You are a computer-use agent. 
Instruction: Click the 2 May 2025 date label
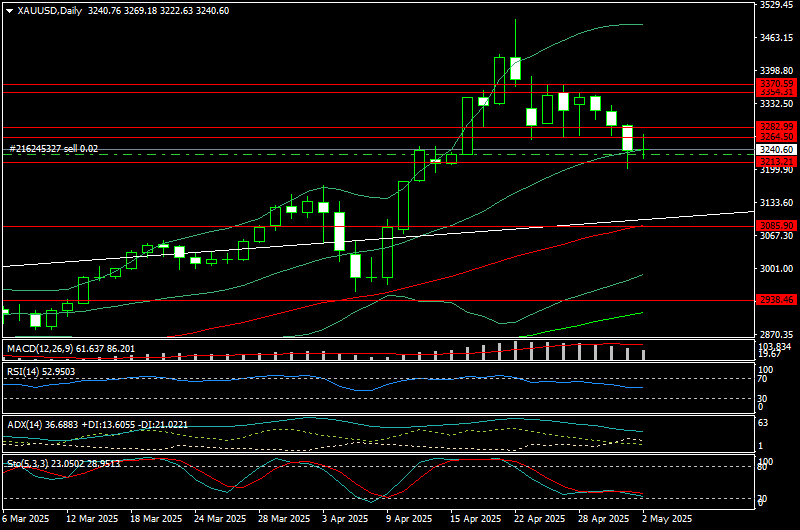[666, 519]
